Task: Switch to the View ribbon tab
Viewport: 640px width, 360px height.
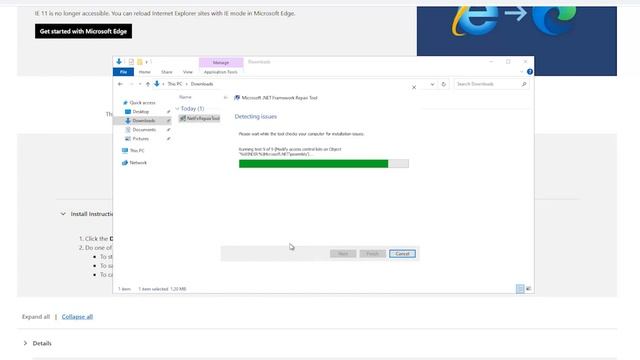Action: 187,72
